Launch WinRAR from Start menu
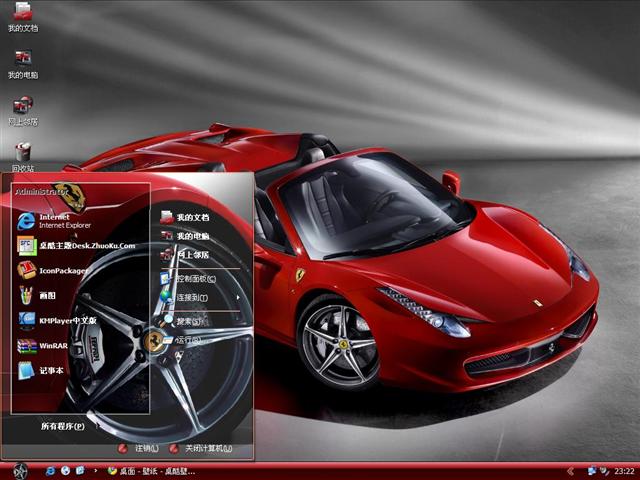Screen dimensions: 640x480 coord(54,345)
